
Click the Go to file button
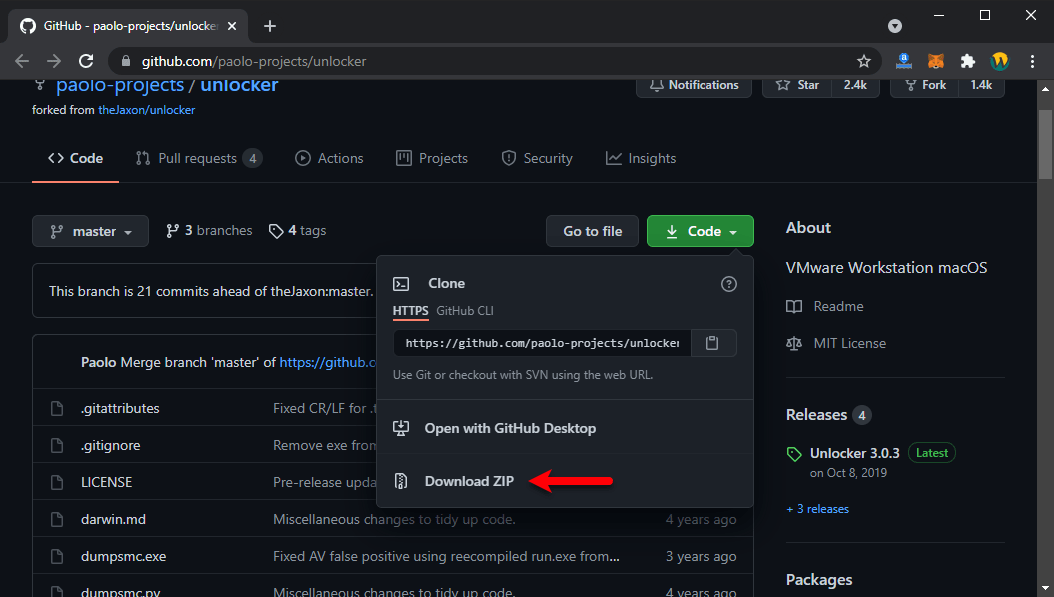[x=592, y=231]
